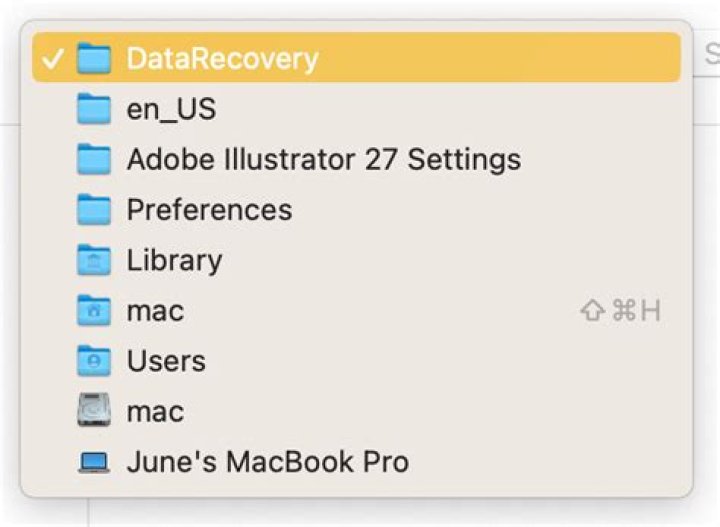
Task: Click the June's MacBook Pro laptop icon
Action: [x=93, y=462]
